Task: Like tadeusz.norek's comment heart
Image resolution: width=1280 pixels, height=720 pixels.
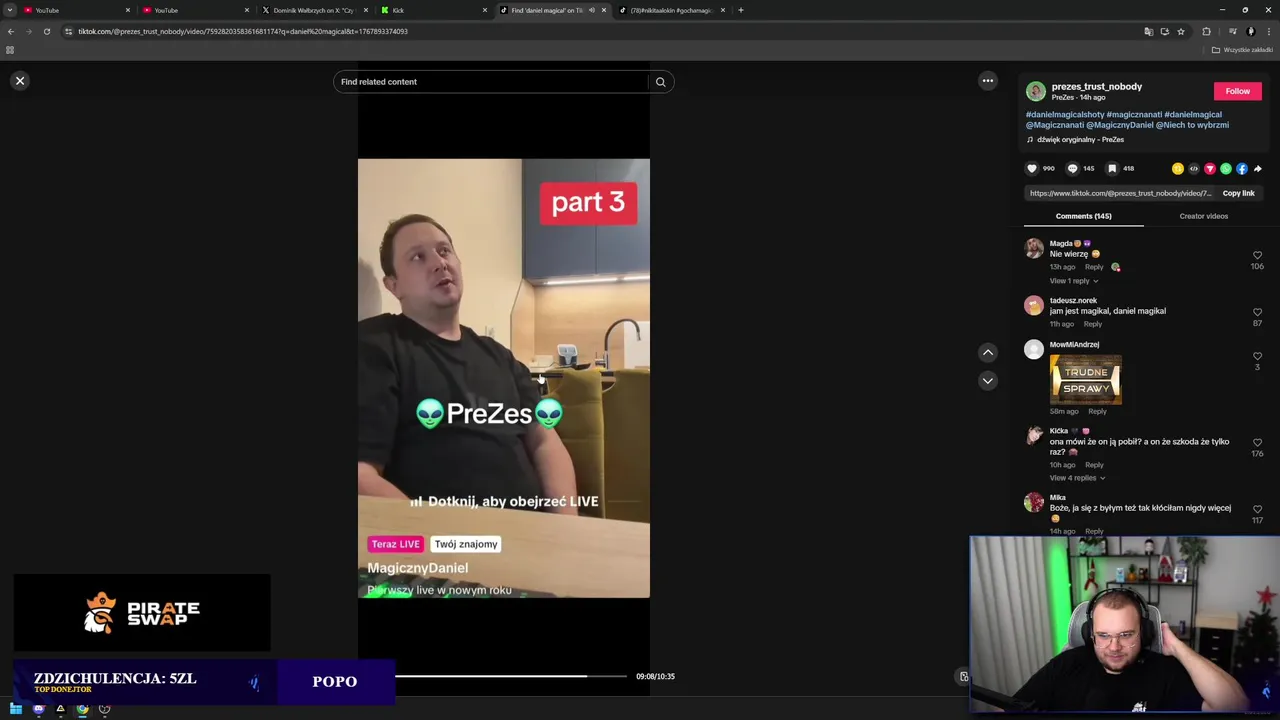Action: coord(1257,312)
